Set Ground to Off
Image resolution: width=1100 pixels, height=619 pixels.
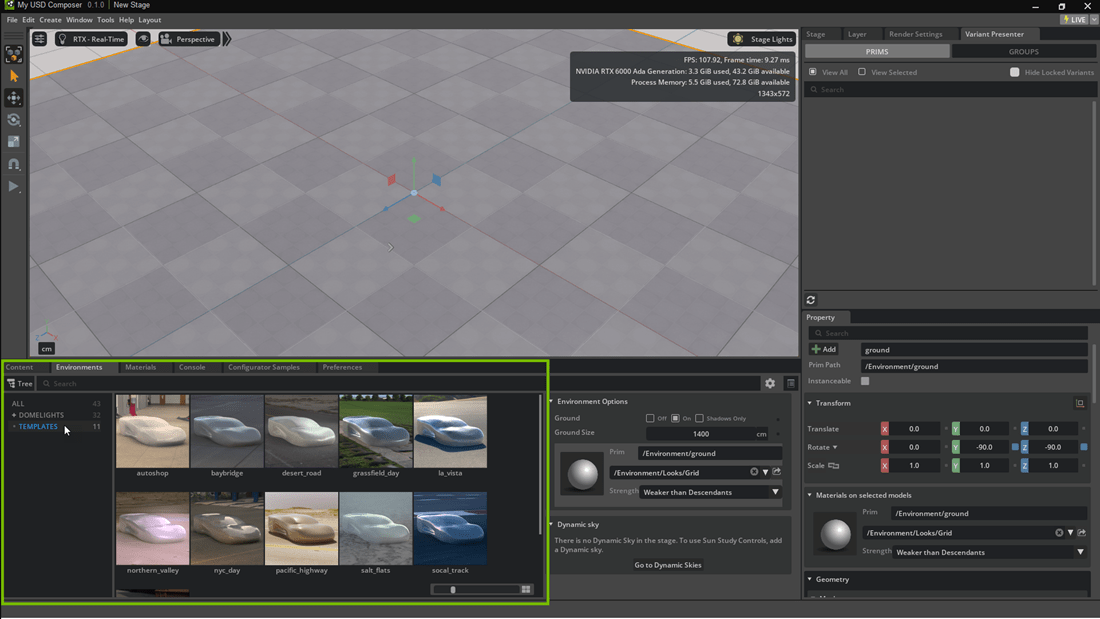coord(650,418)
